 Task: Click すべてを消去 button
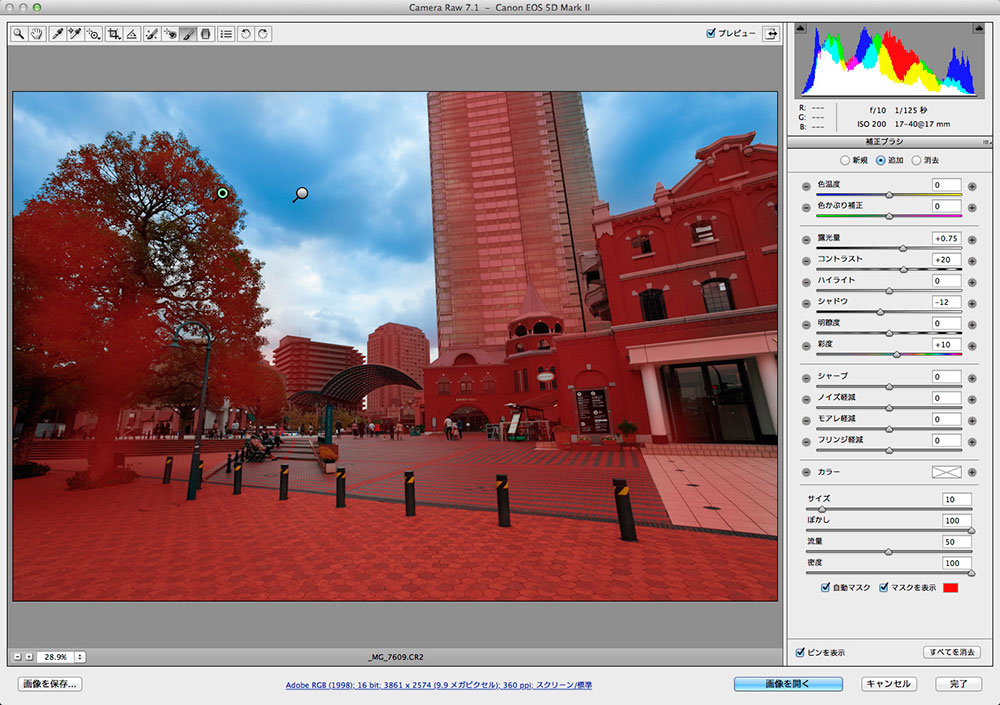(x=952, y=652)
